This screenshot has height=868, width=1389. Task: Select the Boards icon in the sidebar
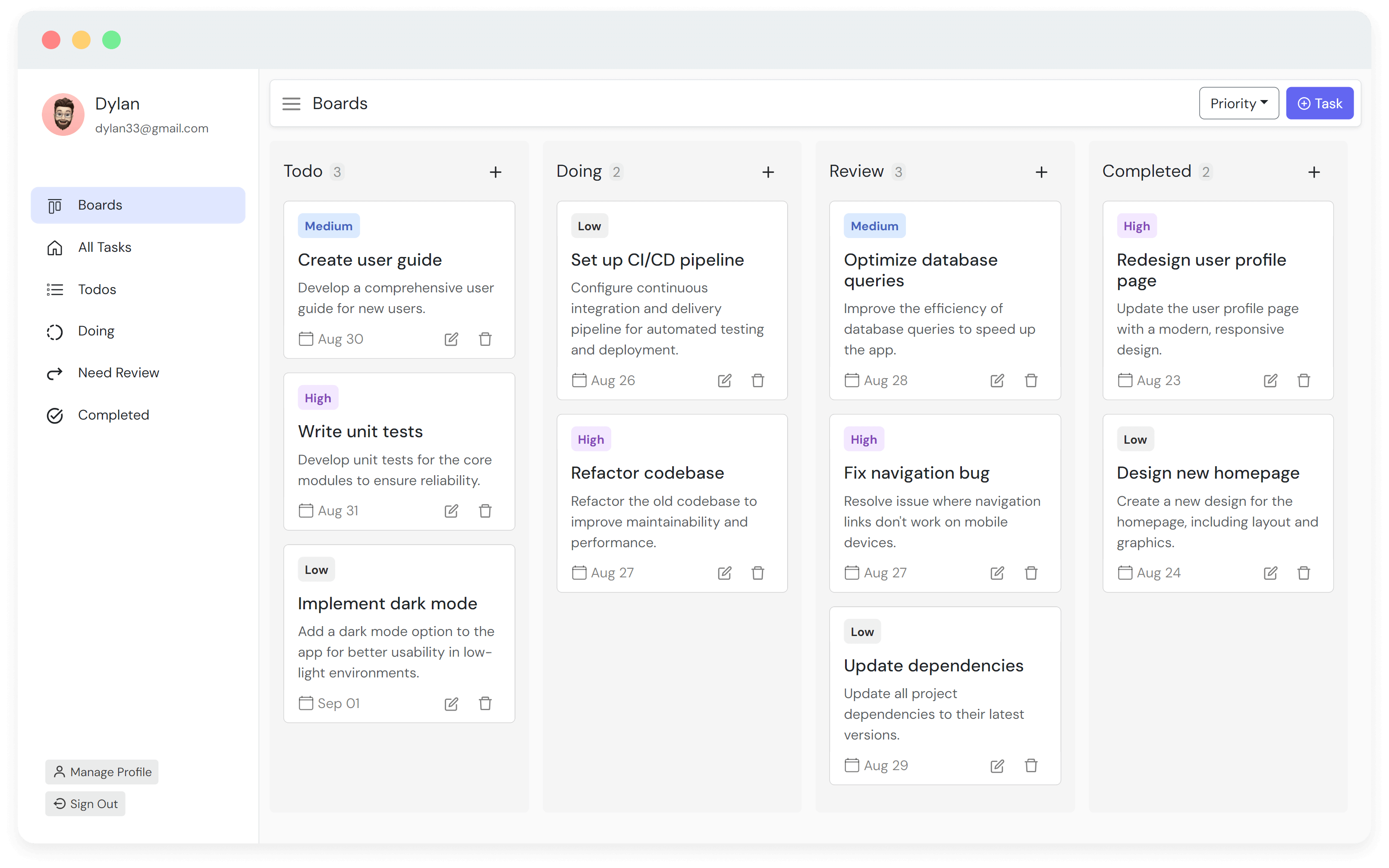coord(54,205)
